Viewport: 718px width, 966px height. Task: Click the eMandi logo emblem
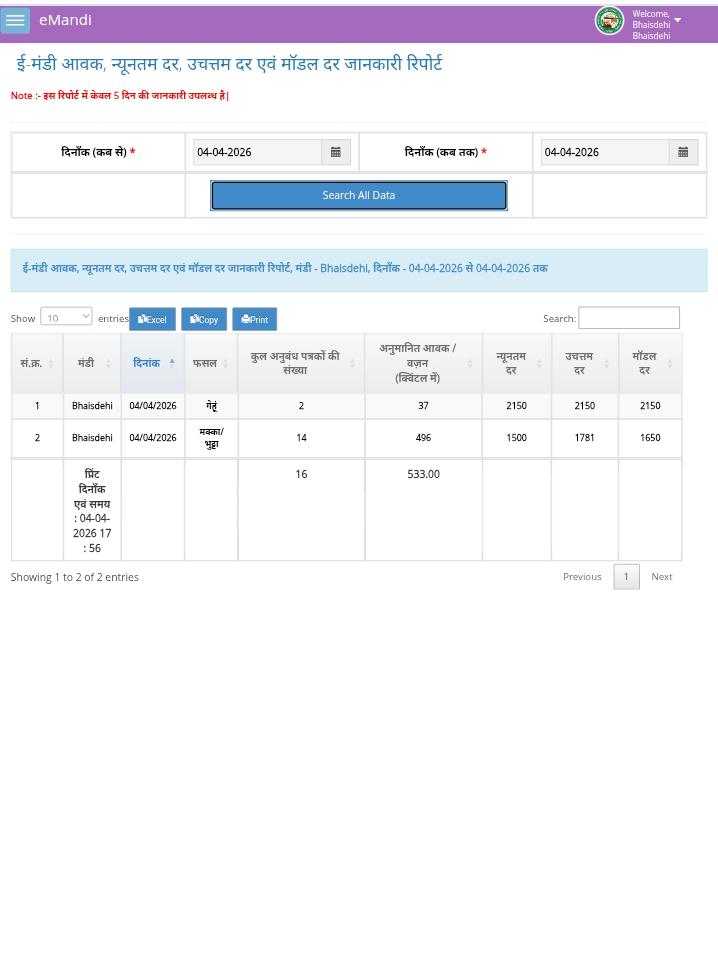coord(608,21)
